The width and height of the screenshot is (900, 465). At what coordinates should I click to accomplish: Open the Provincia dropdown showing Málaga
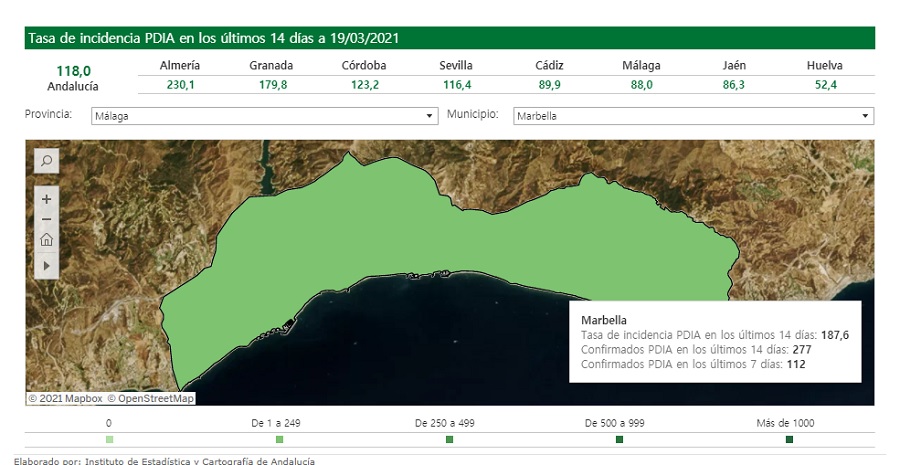(x=264, y=116)
